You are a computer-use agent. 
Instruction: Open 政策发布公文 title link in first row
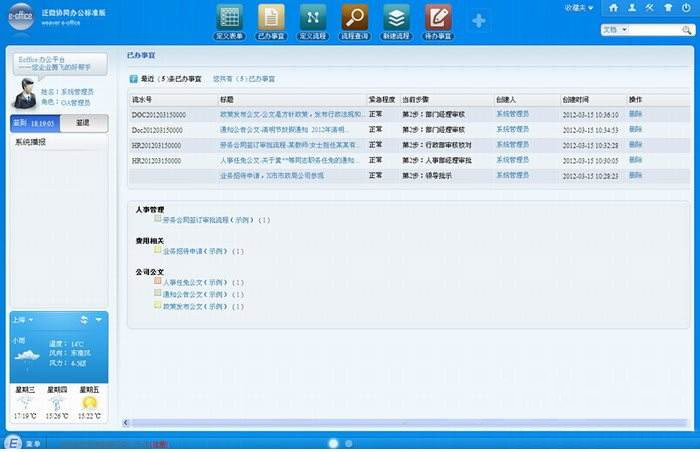[292, 115]
